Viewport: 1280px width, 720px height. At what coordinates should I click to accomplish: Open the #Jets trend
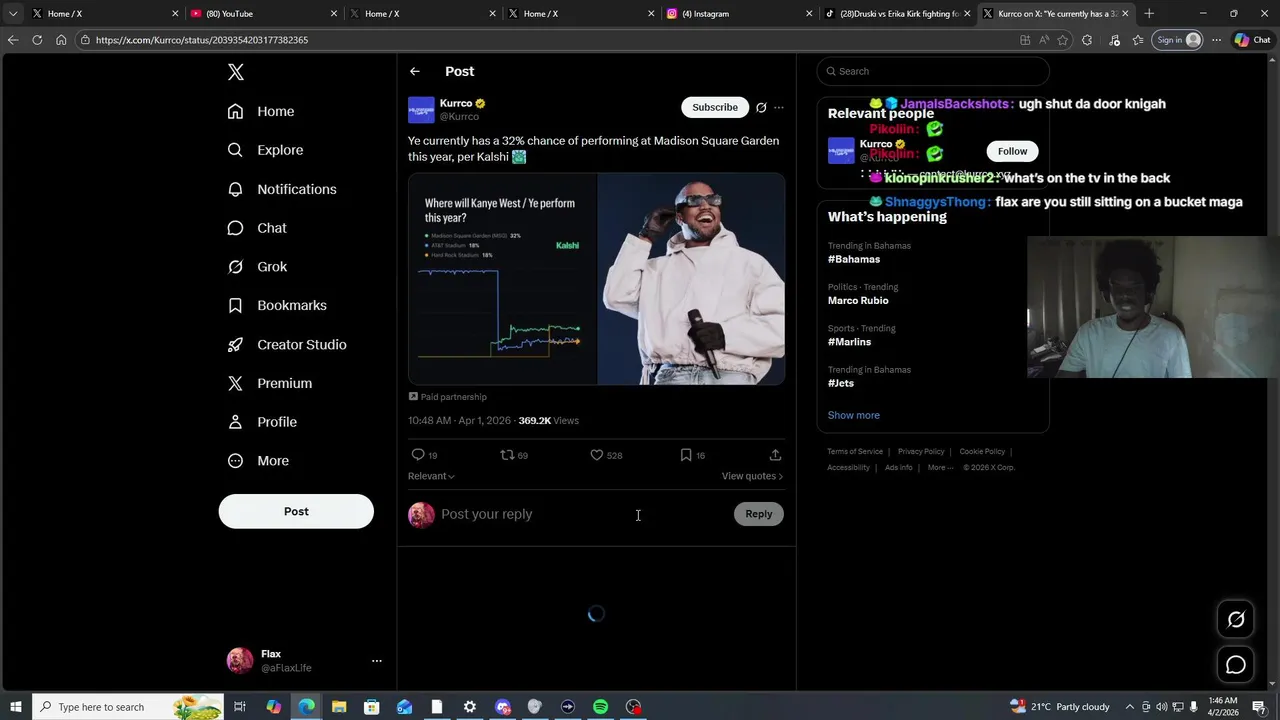pyautogui.click(x=841, y=383)
